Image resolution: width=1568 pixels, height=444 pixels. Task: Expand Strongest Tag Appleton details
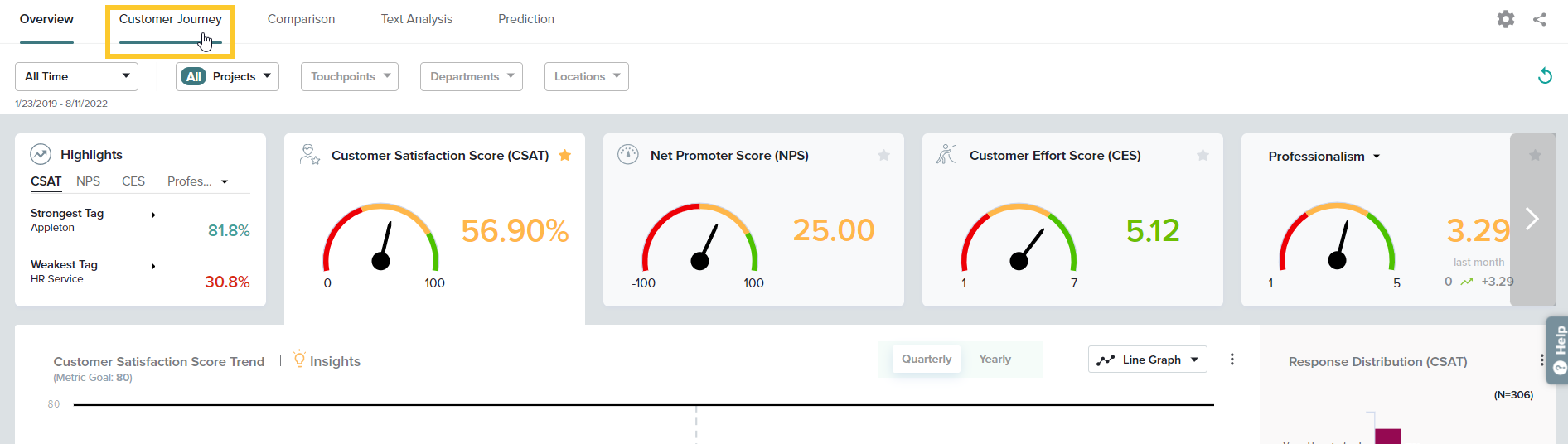pyautogui.click(x=153, y=215)
